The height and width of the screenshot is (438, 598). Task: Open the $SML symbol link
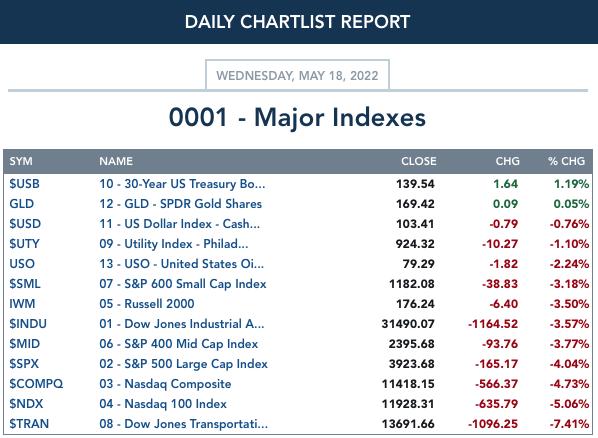click(25, 284)
